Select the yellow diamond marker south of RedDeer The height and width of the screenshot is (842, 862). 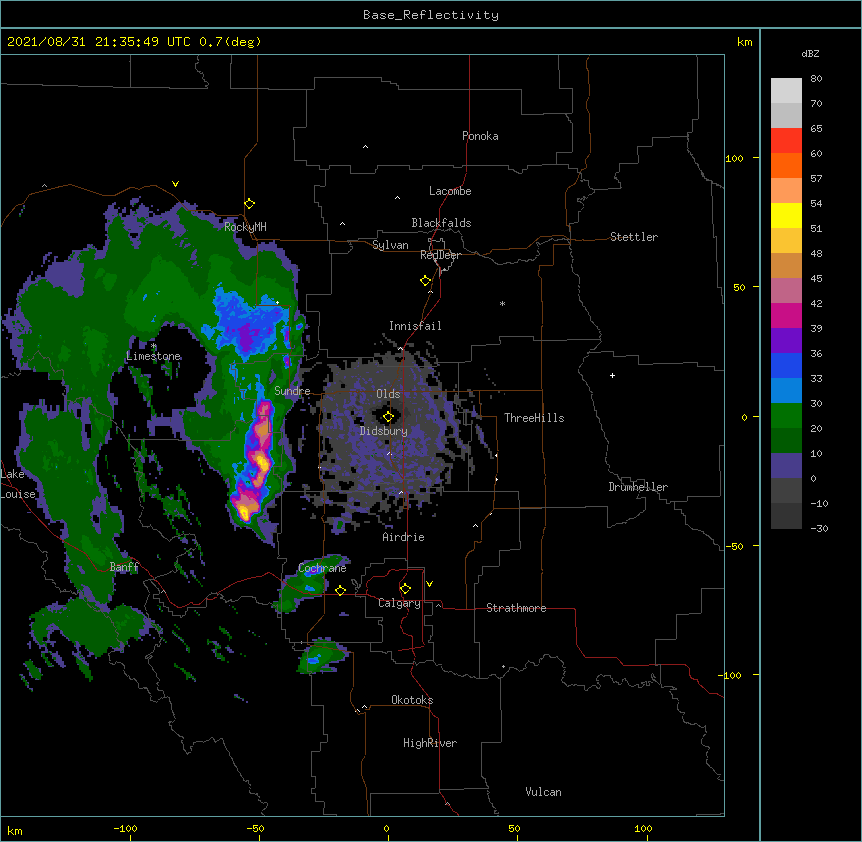[426, 281]
